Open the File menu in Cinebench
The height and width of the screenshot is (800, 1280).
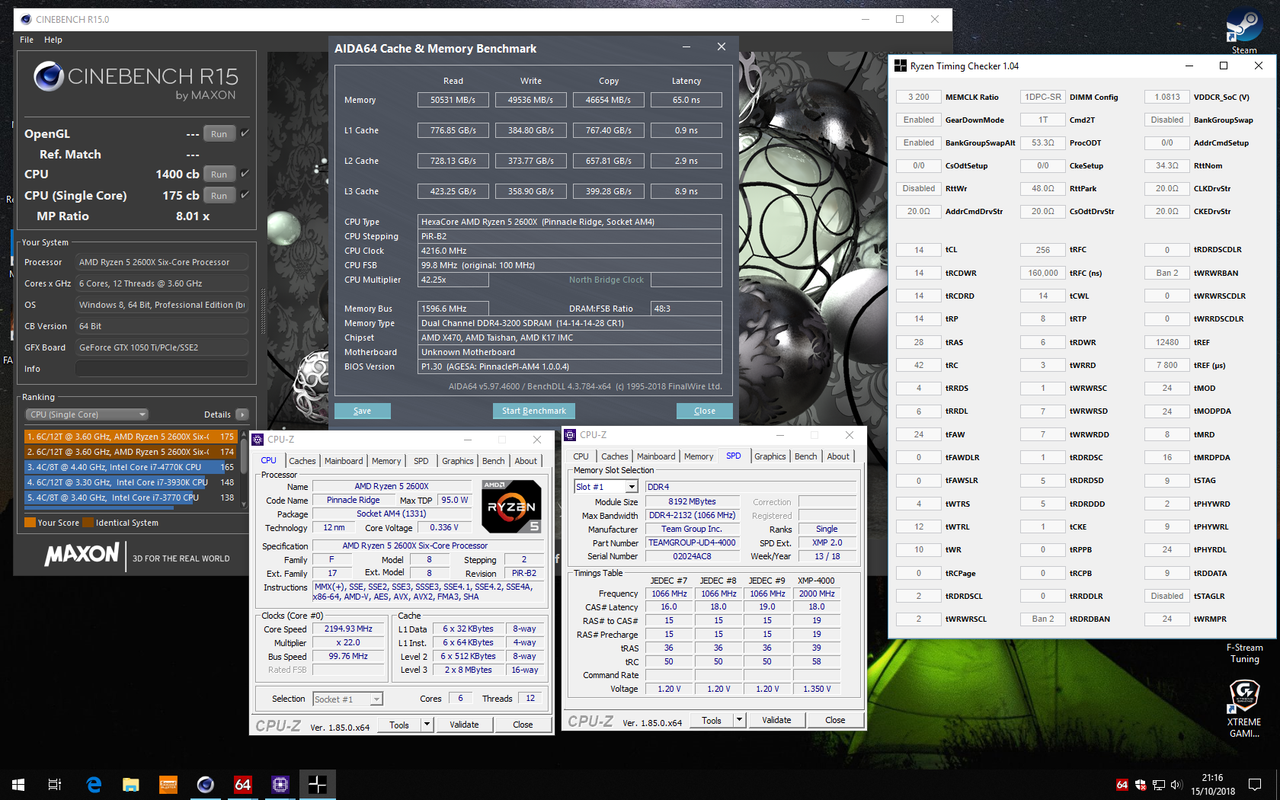(27, 40)
